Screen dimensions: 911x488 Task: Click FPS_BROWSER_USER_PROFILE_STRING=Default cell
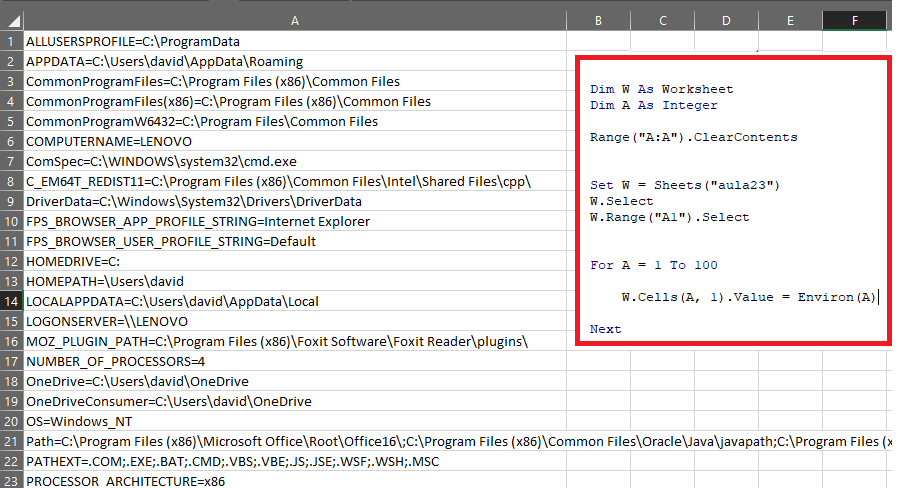295,241
